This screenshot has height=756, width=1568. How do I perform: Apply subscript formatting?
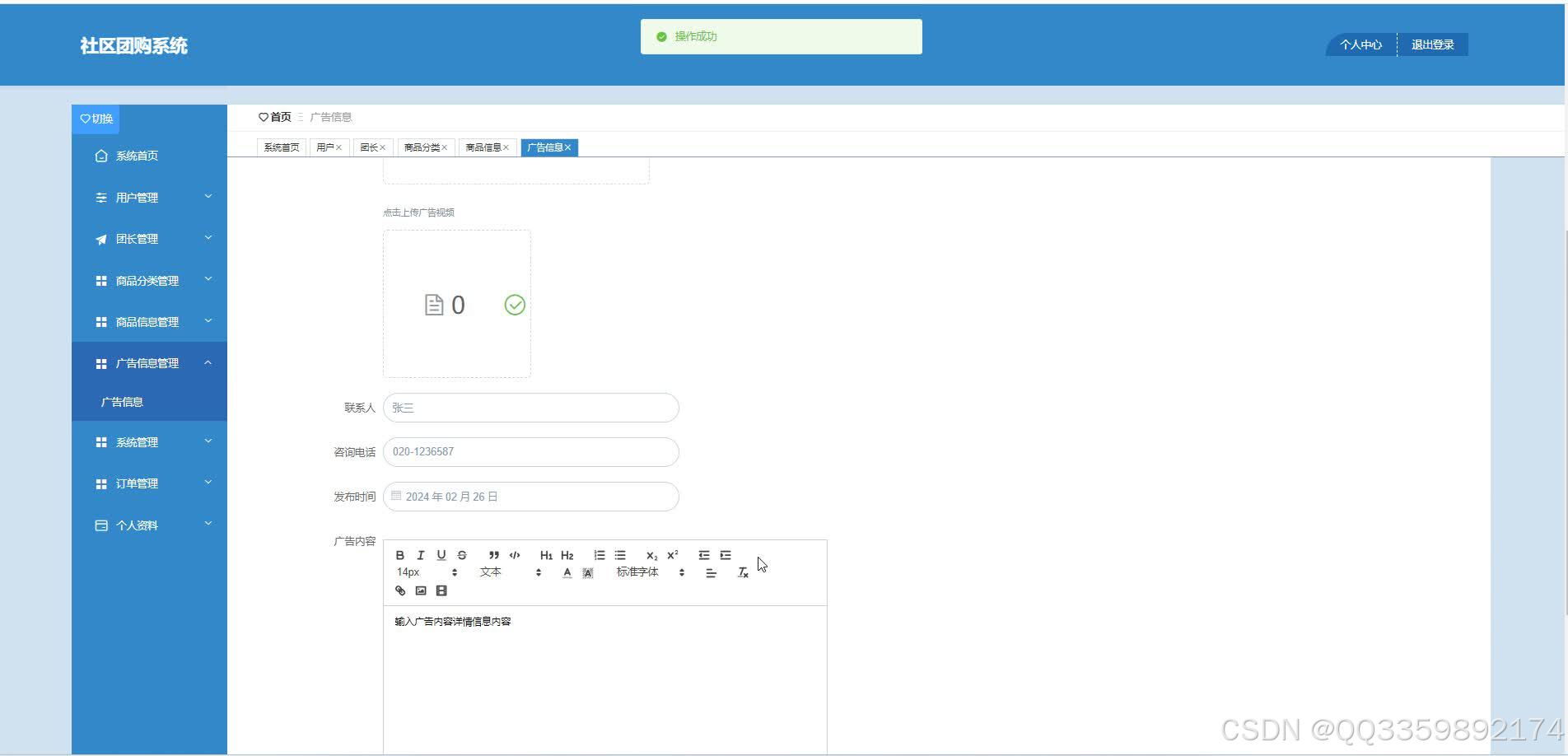pyautogui.click(x=651, y=555)
